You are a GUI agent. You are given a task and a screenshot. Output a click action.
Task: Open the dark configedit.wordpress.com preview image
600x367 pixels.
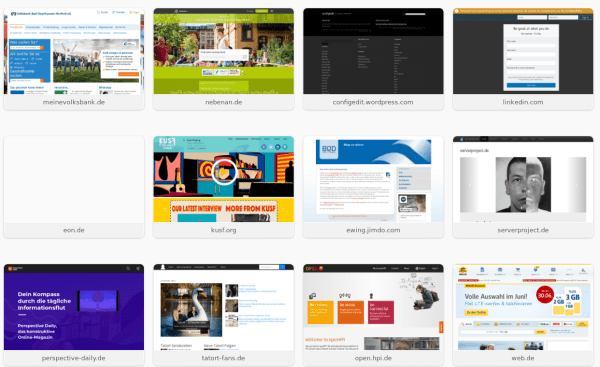point(373,51)
